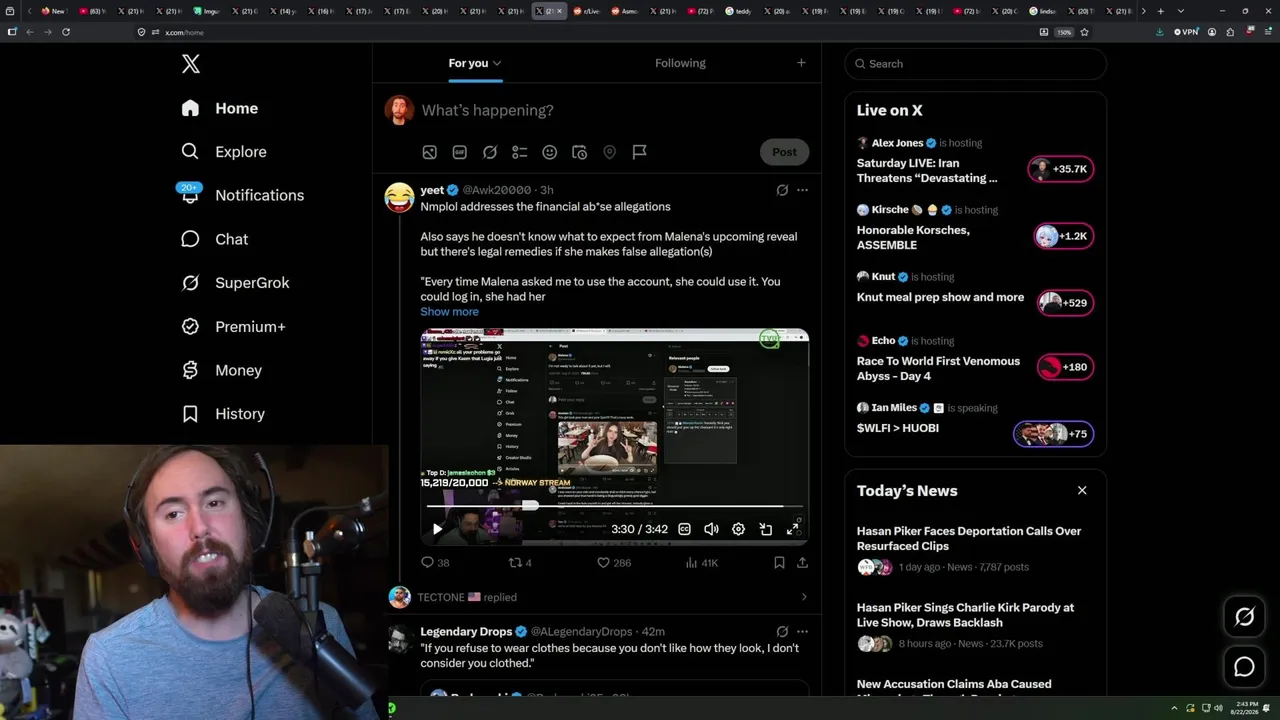Open SuperGrok from the sidebar

236,283
